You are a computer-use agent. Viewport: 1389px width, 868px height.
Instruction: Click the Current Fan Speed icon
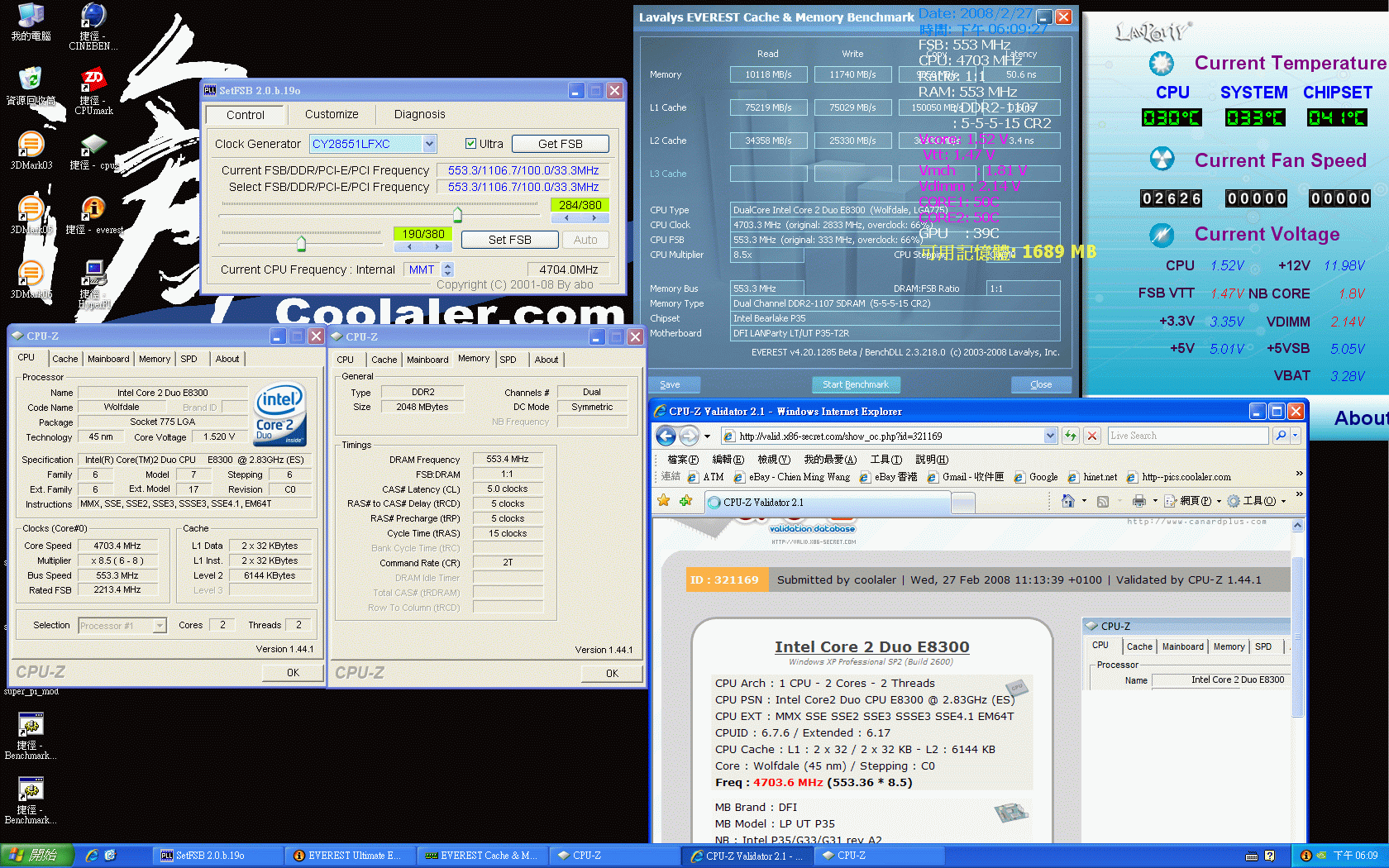pos(1162,159)
